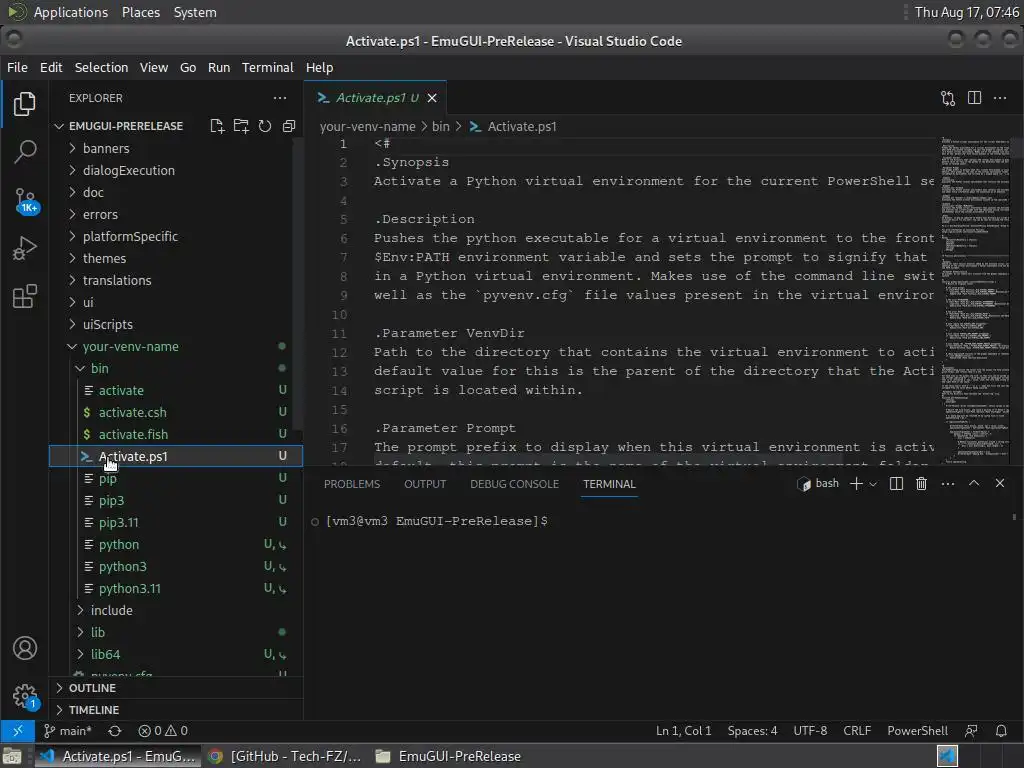Open the Search view in activity bar
This screenshot has height=768, width=1024.
[25, 152]
